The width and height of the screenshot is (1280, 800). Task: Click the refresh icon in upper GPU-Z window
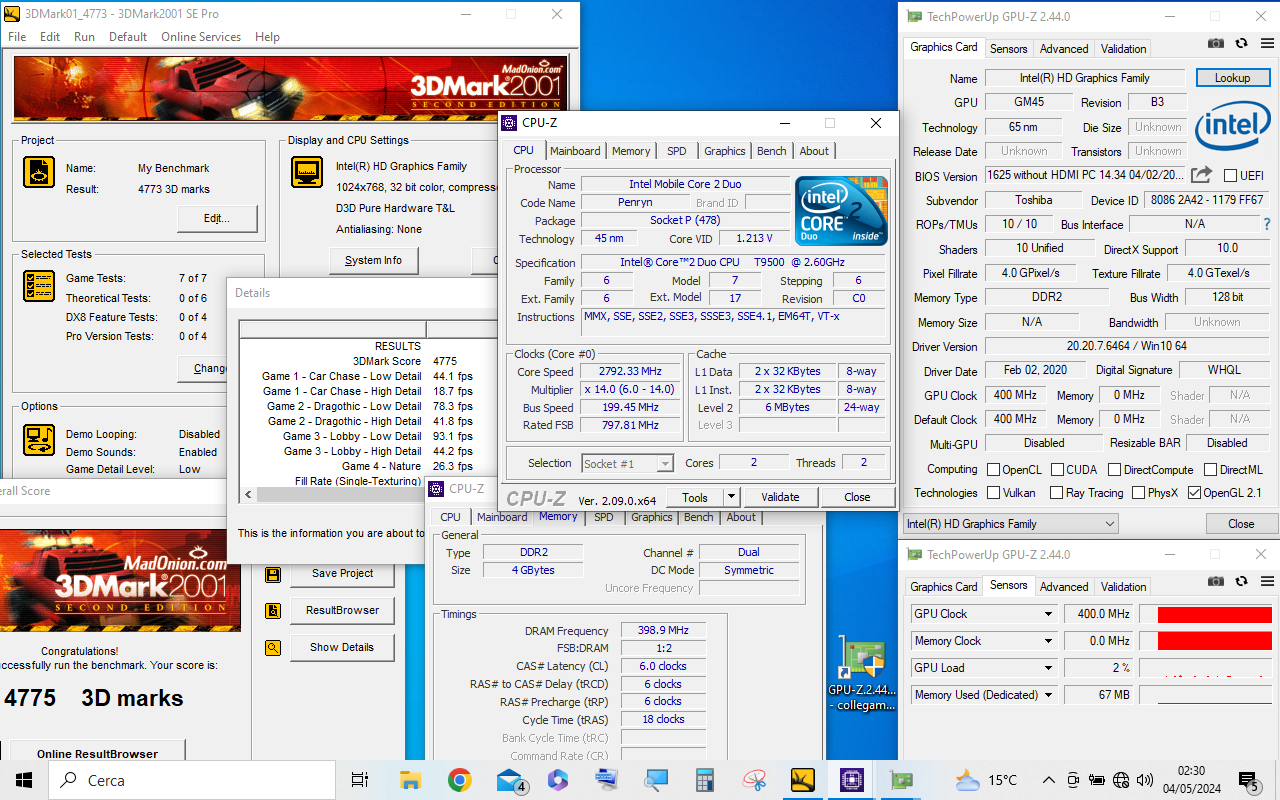1241,43
